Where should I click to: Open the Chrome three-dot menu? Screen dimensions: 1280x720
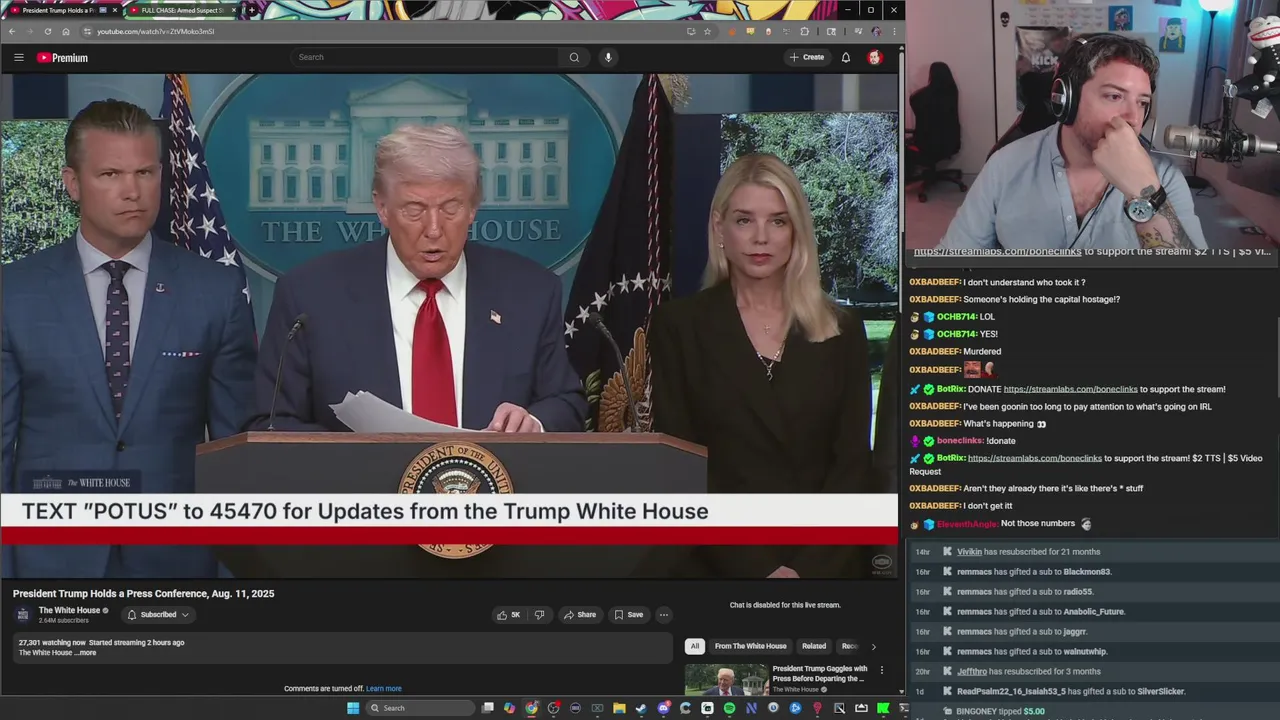point(893,31)
